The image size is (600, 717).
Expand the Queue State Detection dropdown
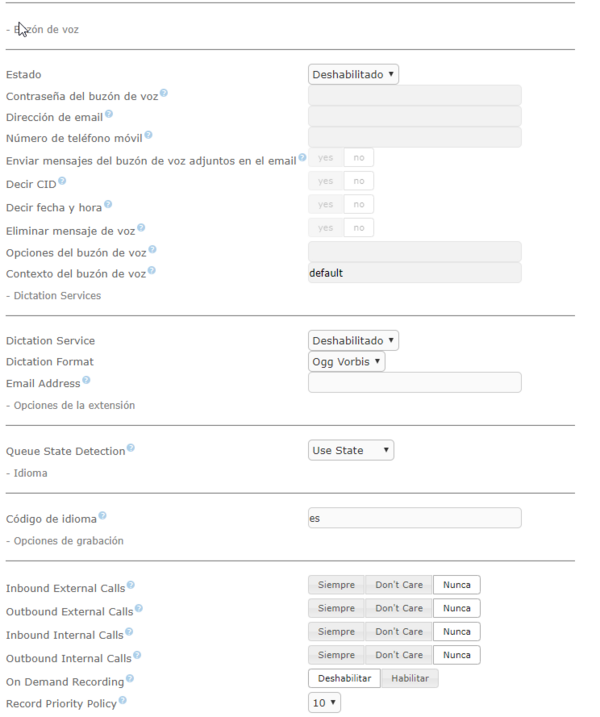350,450
